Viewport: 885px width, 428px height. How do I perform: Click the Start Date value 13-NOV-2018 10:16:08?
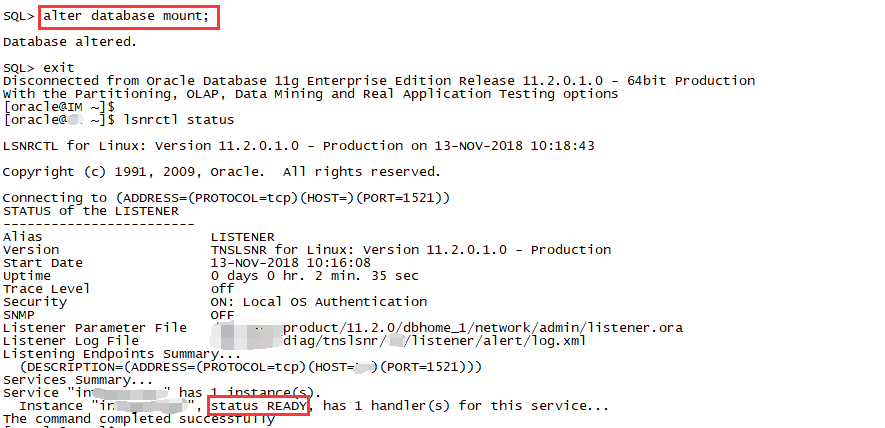[291, 263]
